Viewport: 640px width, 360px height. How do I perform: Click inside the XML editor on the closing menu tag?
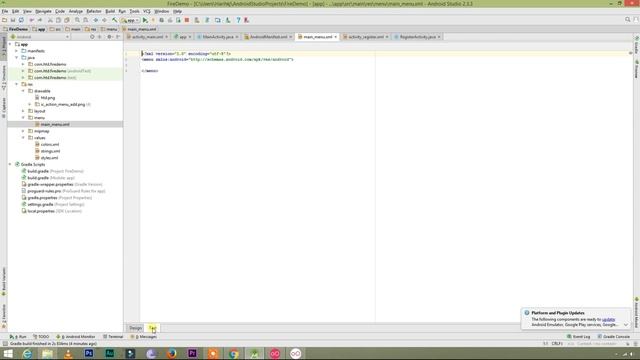(x=150, y=71)
